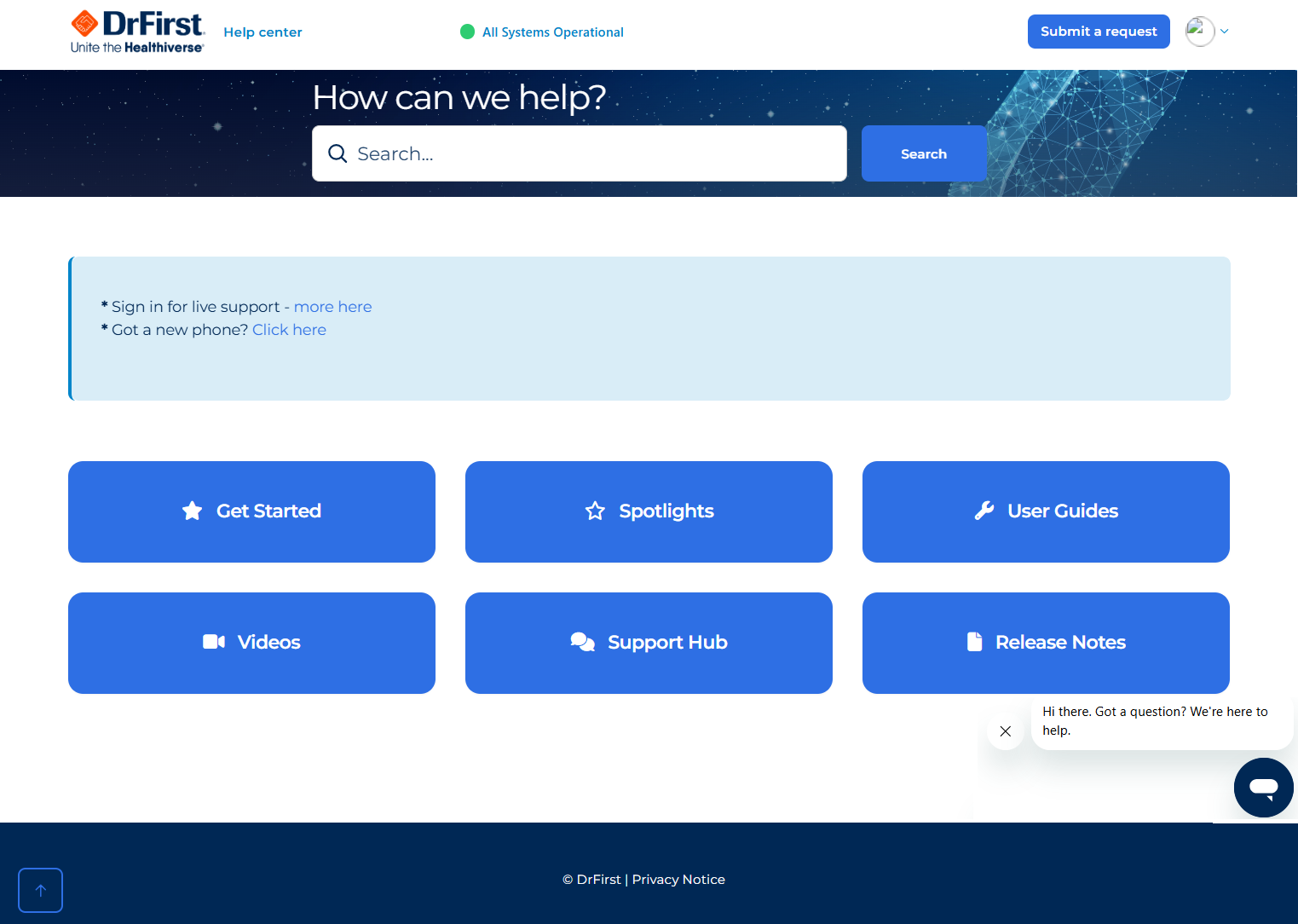Dismiss the chat greeting popup
The width and height of the screenshot is (1298, 924).
pos(1006,731)
